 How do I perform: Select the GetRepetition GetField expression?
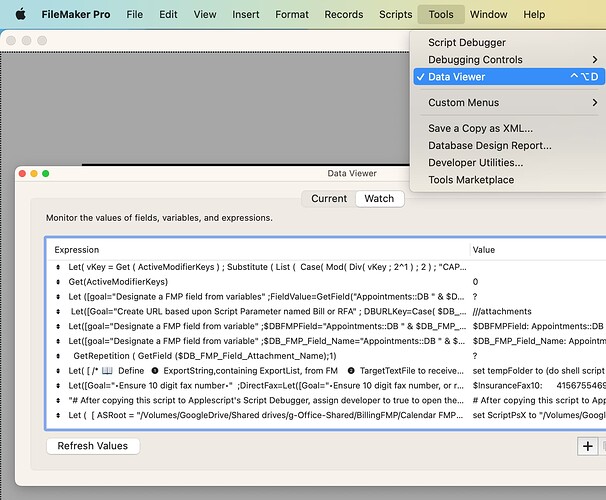pyautogui.click(x=205, y=356)
